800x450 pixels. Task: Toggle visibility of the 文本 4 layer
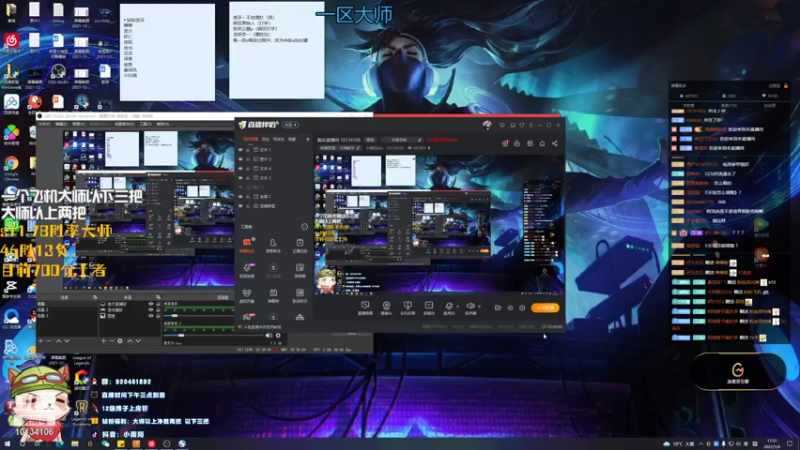pos(241,168)
